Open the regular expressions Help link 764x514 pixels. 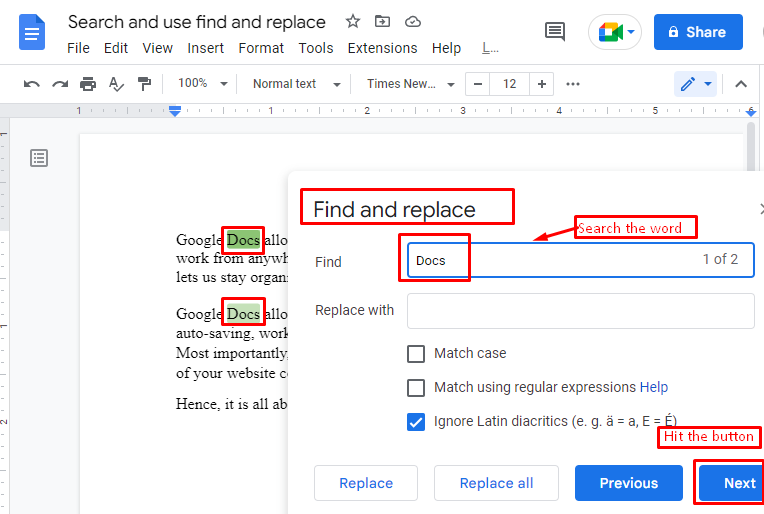653,387
